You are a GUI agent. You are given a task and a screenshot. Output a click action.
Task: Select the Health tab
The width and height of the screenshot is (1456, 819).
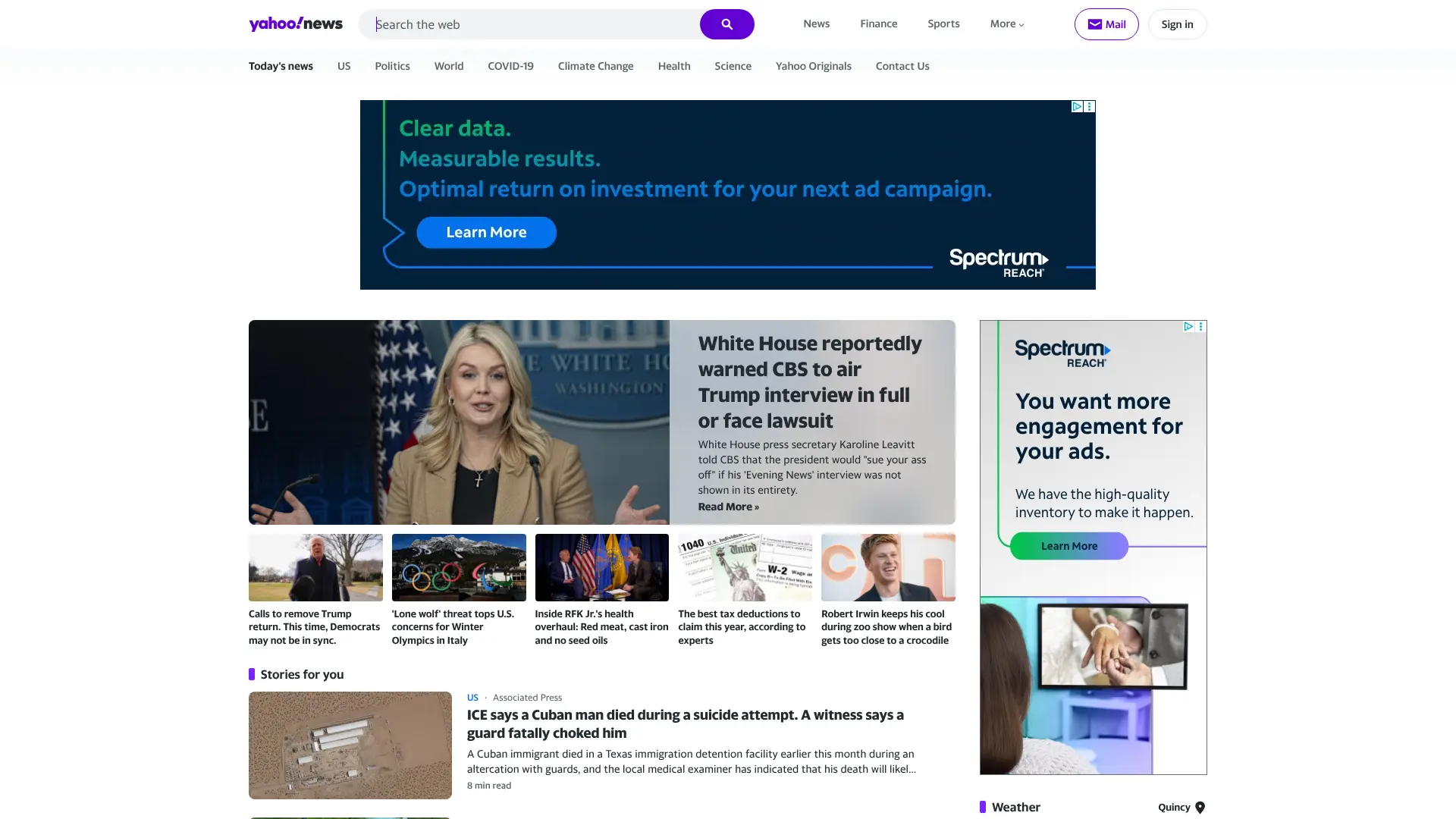pos(674,66)
